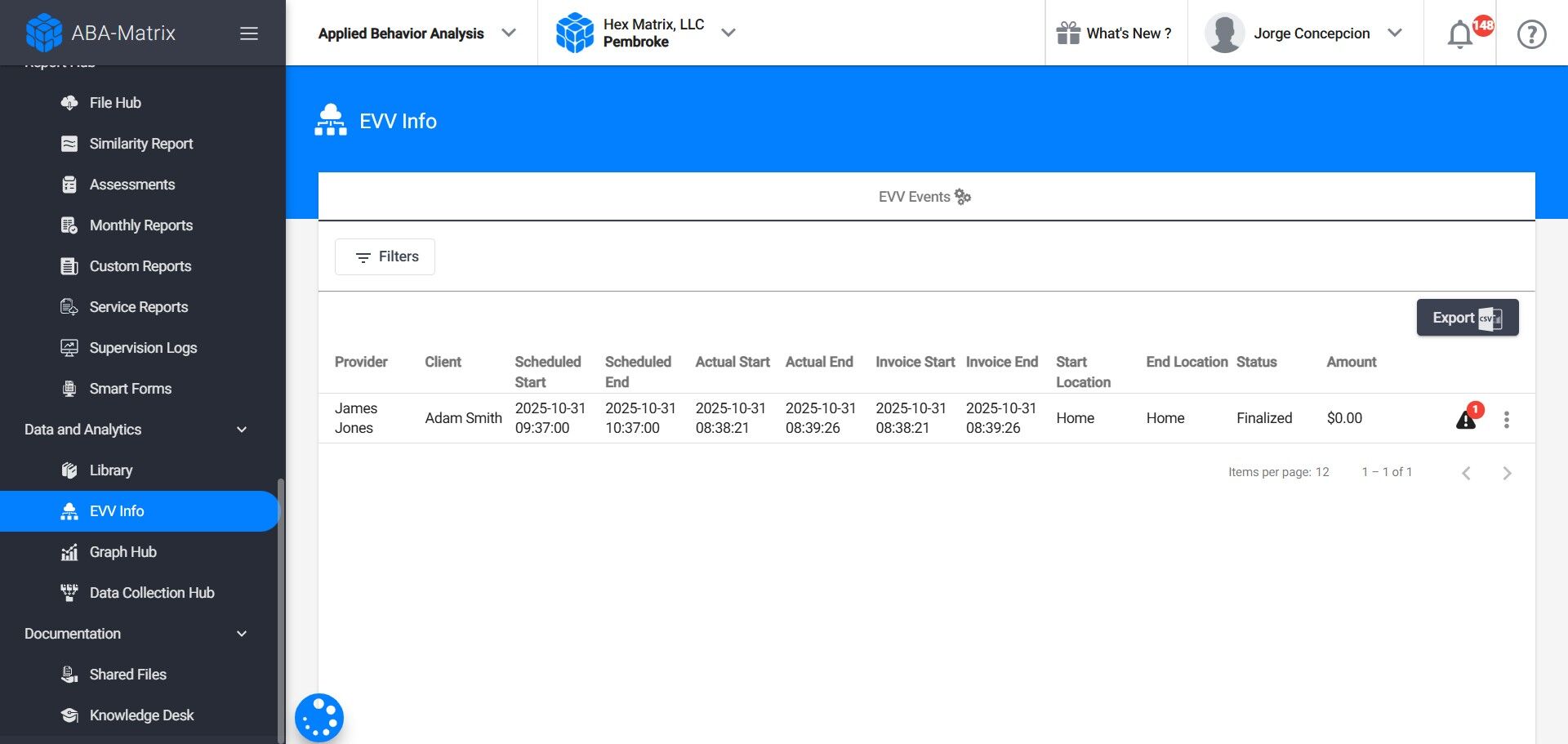Click the Amount column header
Image resolution: width=1568 pixels, height=744 pixels.
tap(1351, 362)
